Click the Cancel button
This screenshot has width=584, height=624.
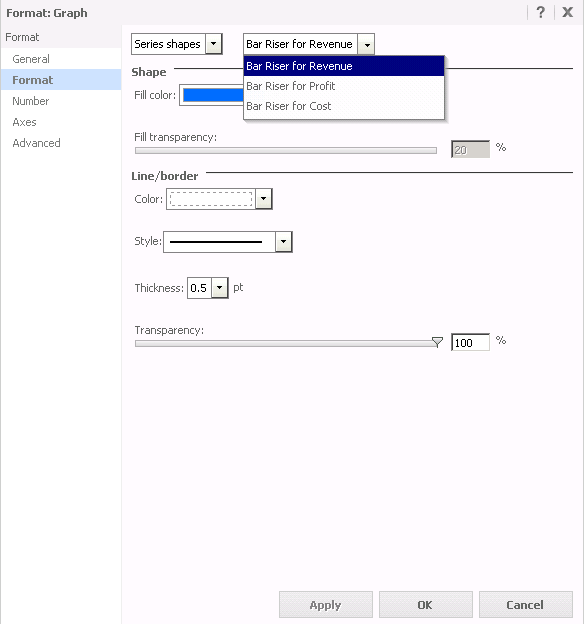(x=525, y=604)
